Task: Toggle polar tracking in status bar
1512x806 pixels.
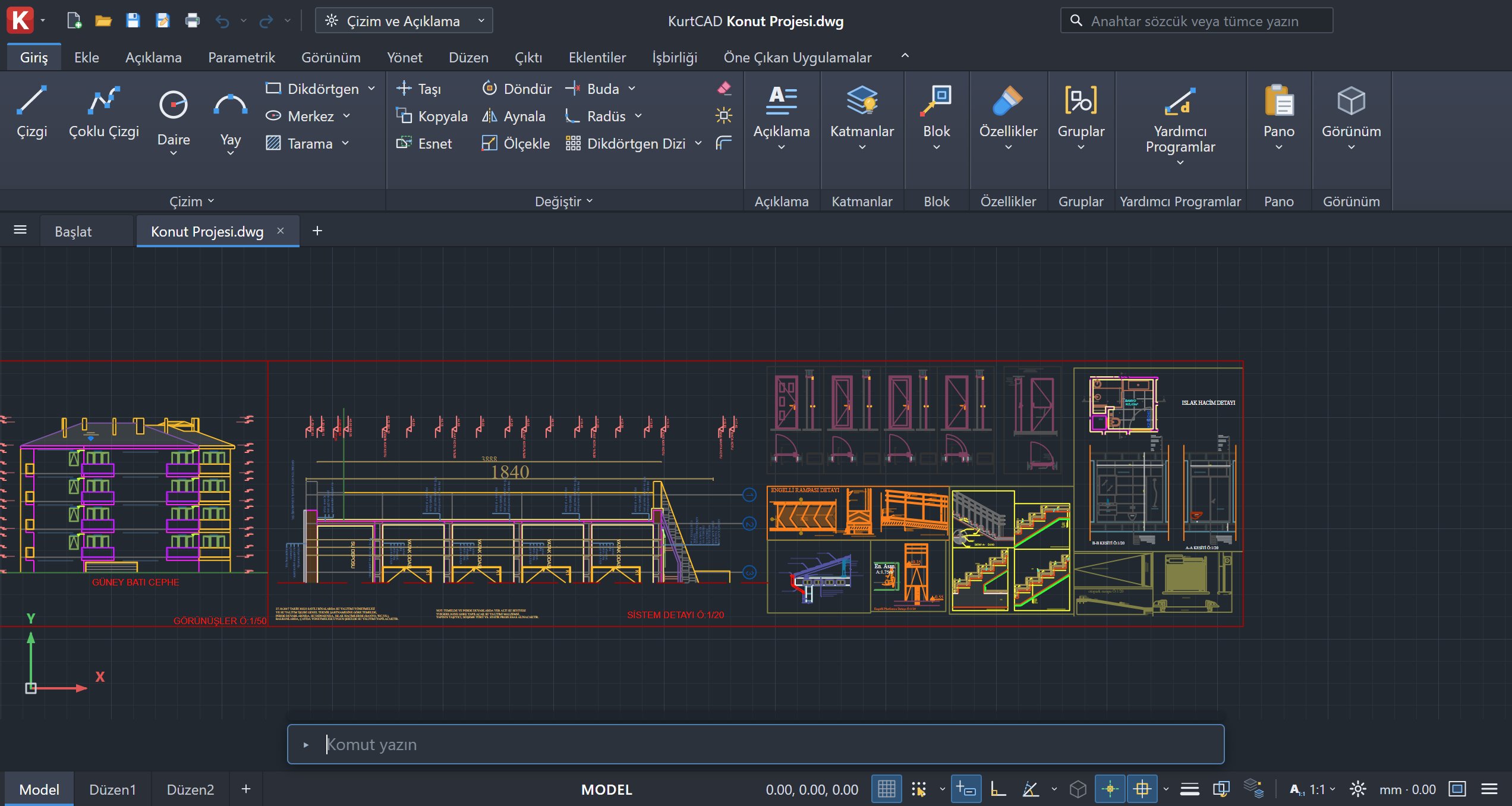Action: [x=1031, y=789]
